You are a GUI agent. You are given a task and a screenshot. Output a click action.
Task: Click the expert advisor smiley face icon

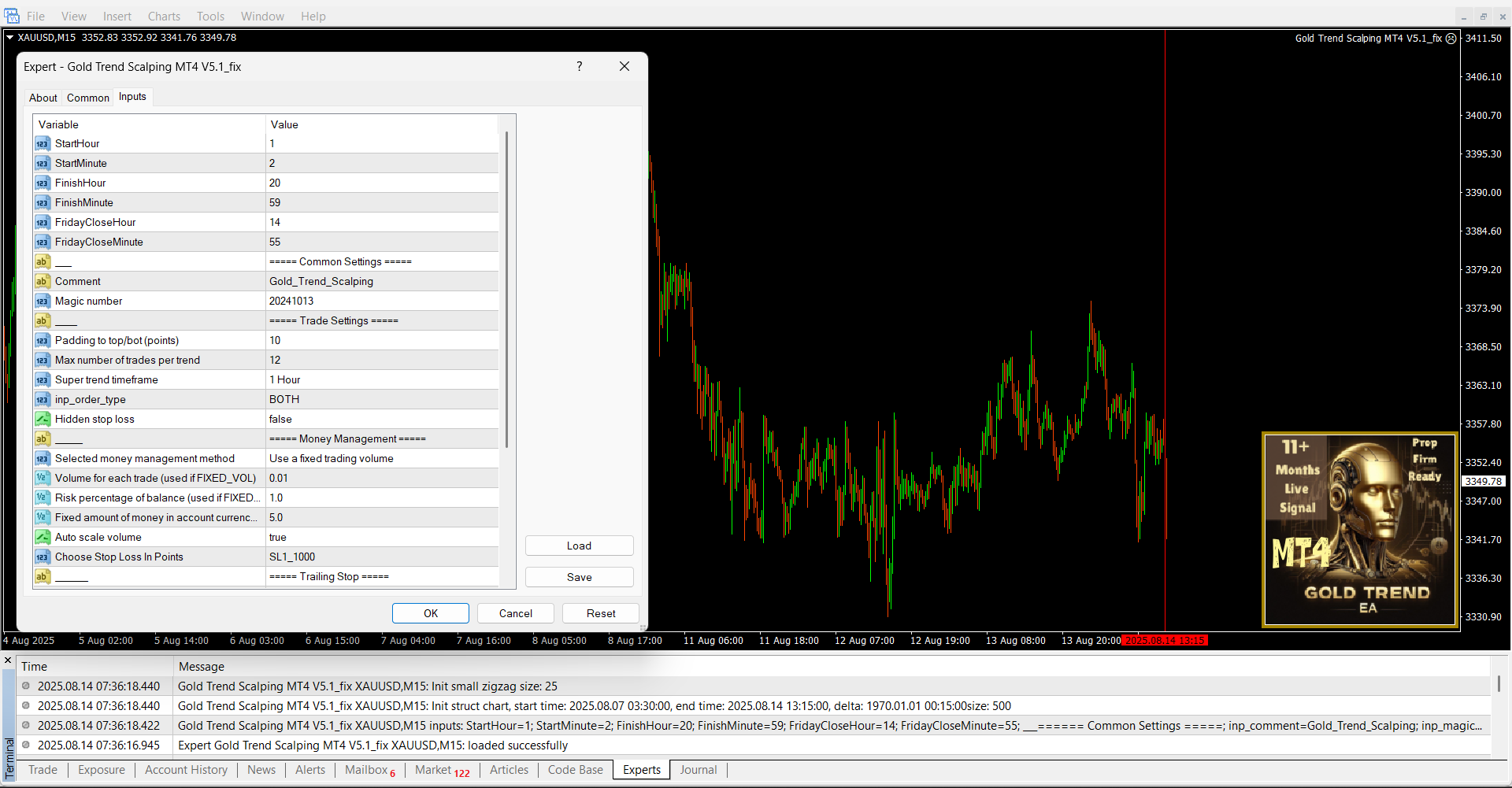tap(1451, 38)
